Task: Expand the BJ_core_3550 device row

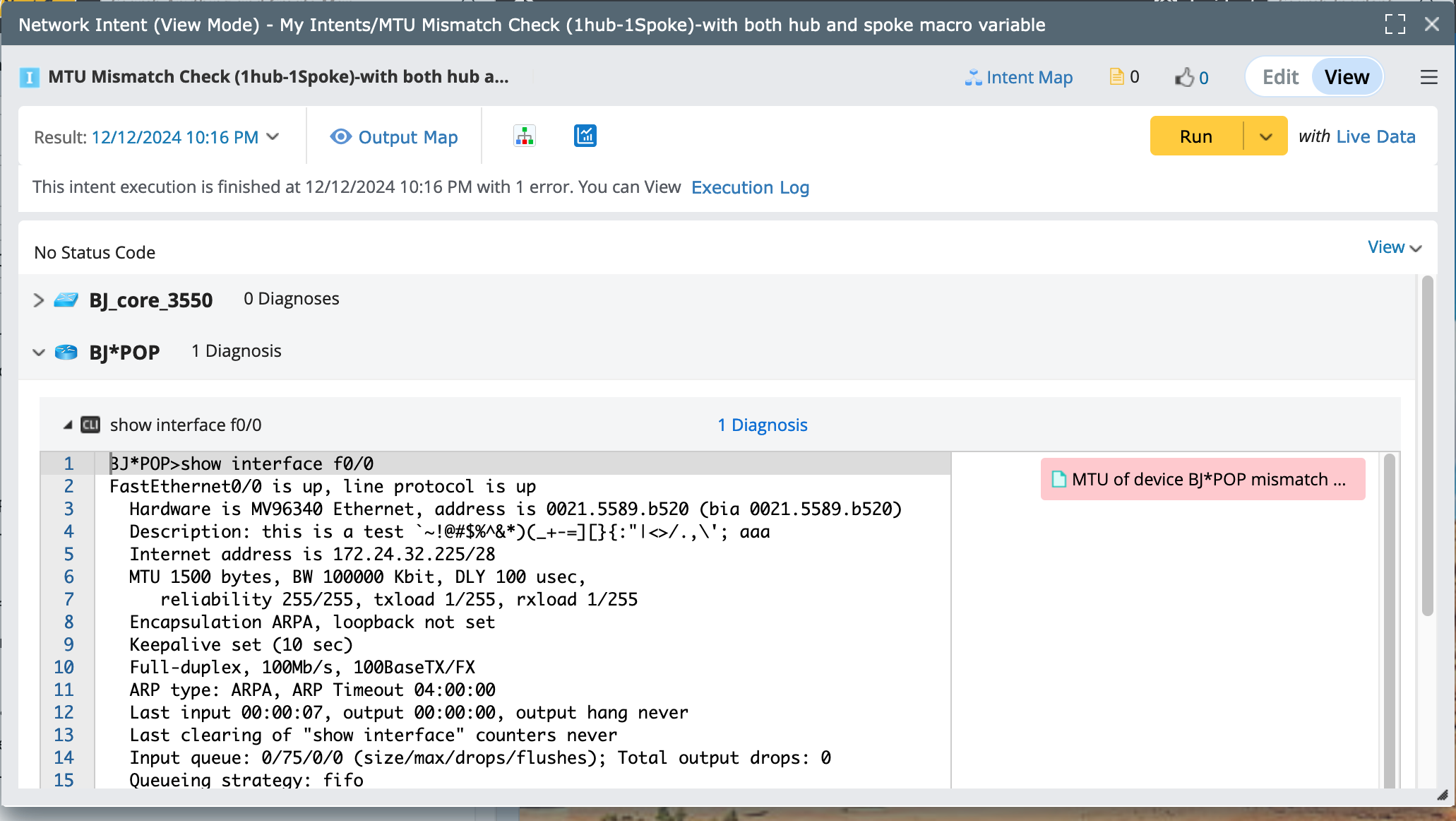Action: pos(39,300)
